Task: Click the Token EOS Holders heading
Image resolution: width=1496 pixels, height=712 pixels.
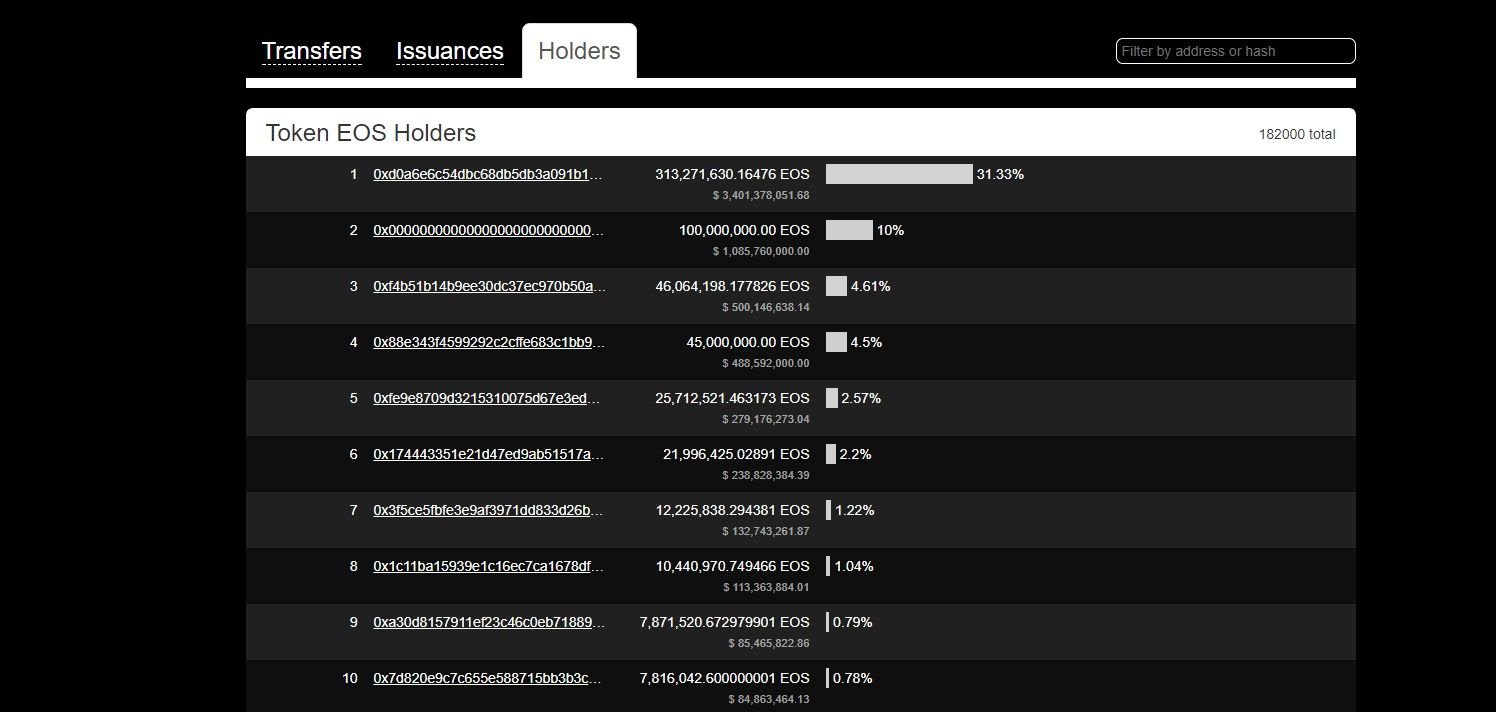Action: click(x=370, y=133)
